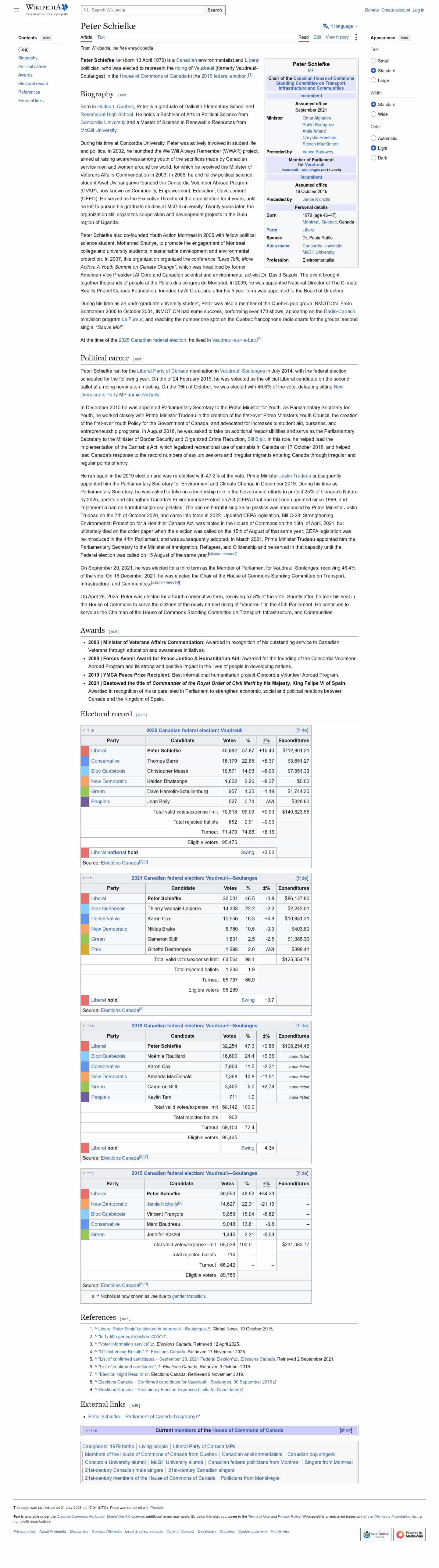
Task: Collapse the 2019 Vaudreuil—Soulanges election table
Action: (303, 1026)
